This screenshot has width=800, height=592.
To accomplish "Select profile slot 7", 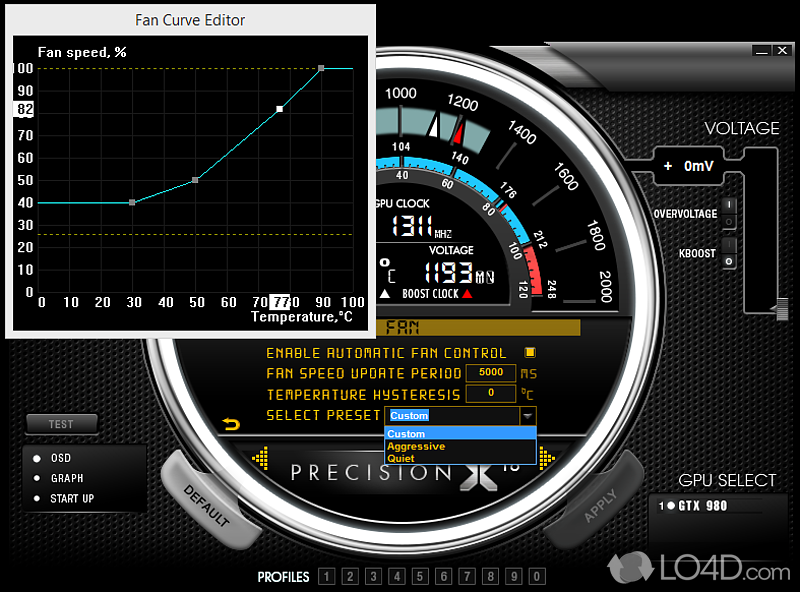I will (x=467, y=577).
